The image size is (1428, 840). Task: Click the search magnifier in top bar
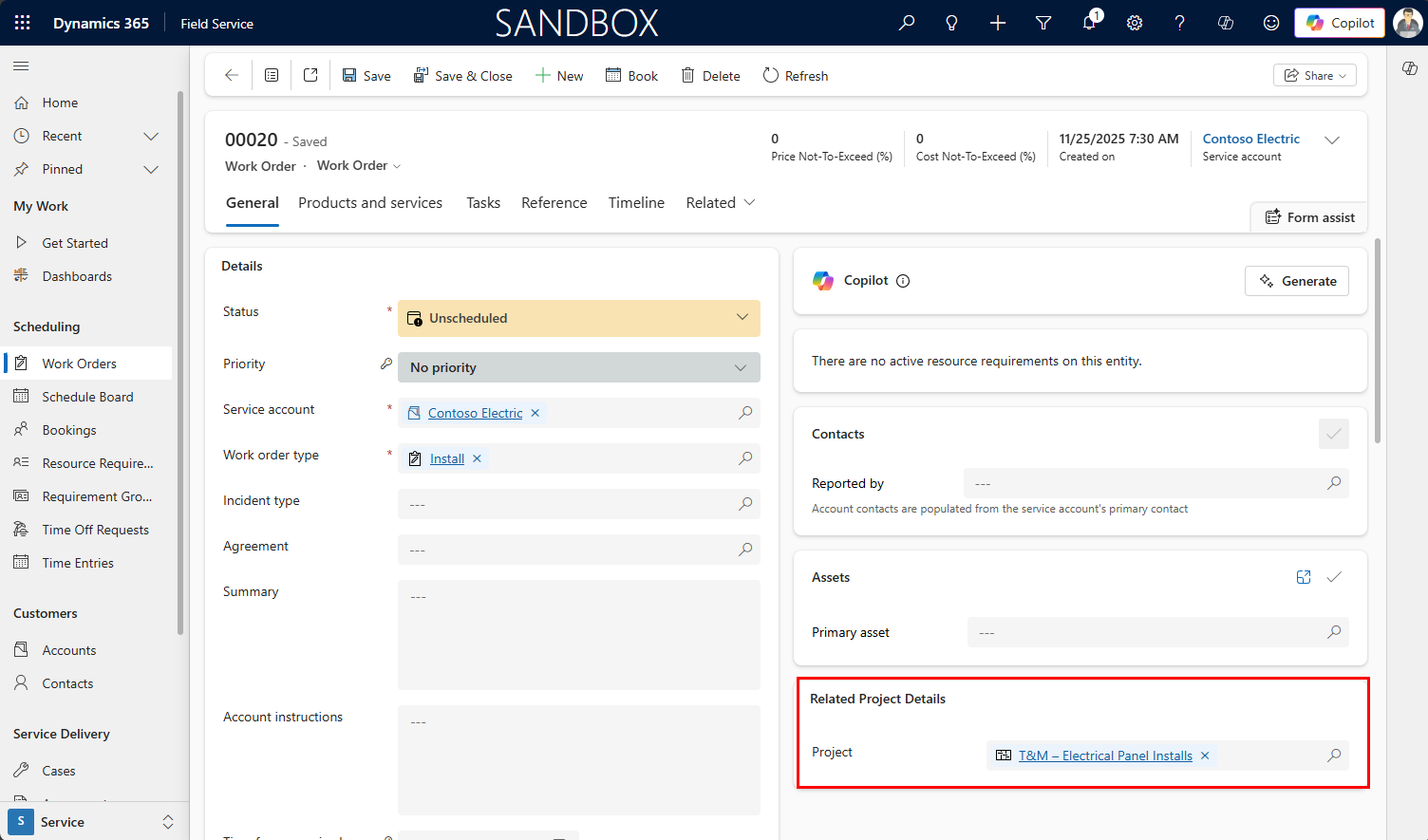click(x=907, y=23)
